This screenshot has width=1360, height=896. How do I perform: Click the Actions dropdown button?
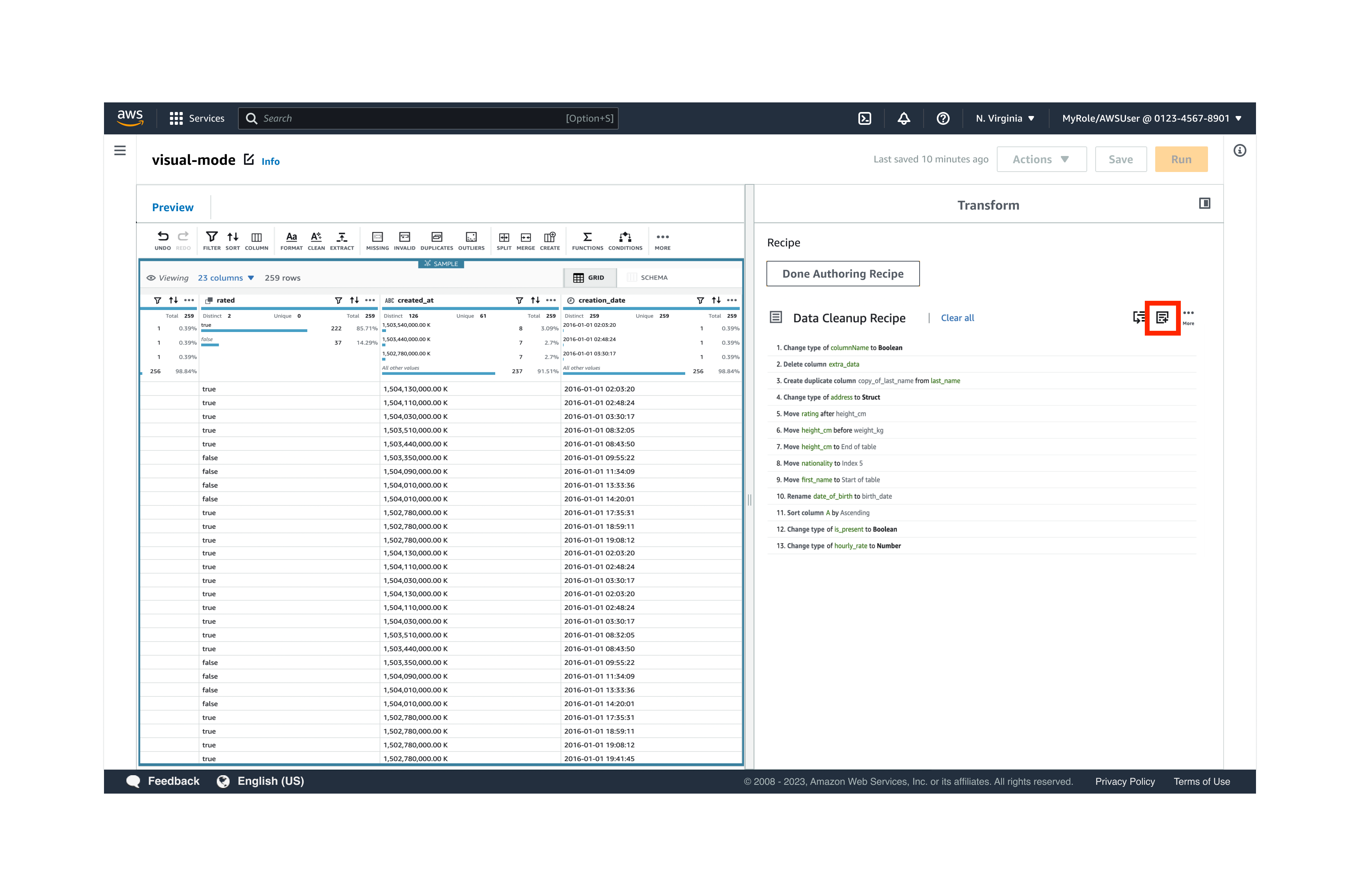point(1040,159)
